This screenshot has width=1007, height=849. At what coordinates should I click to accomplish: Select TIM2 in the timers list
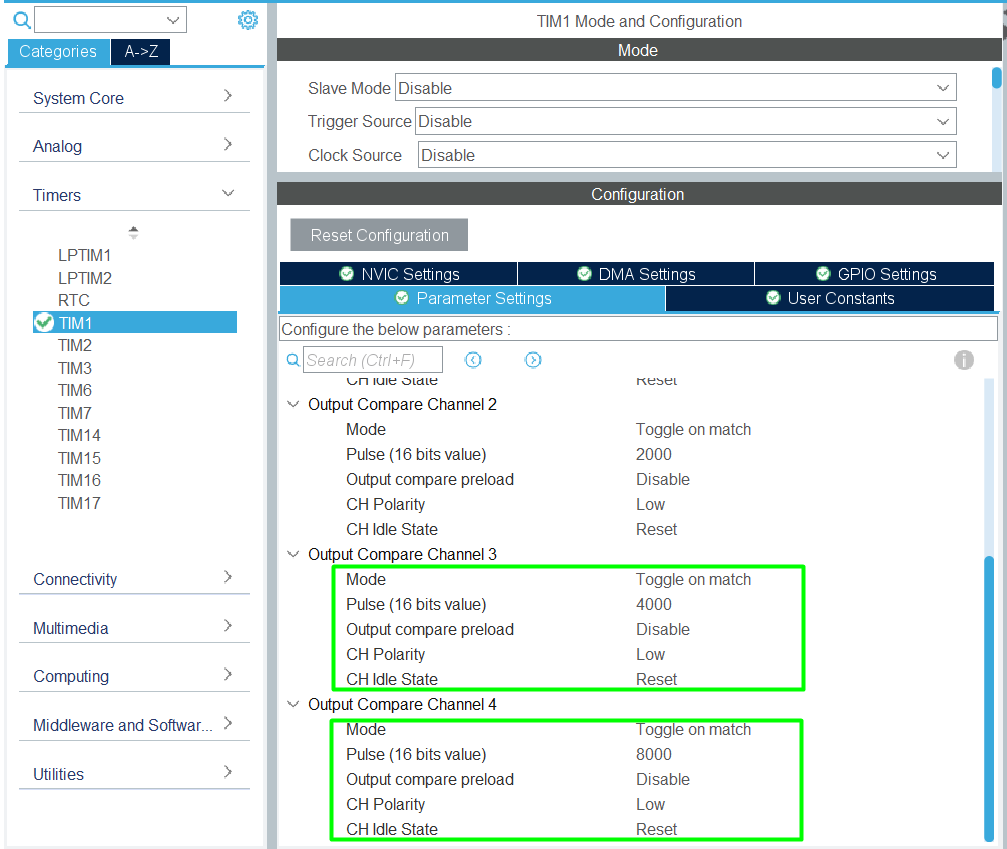[x=75, y=345]
